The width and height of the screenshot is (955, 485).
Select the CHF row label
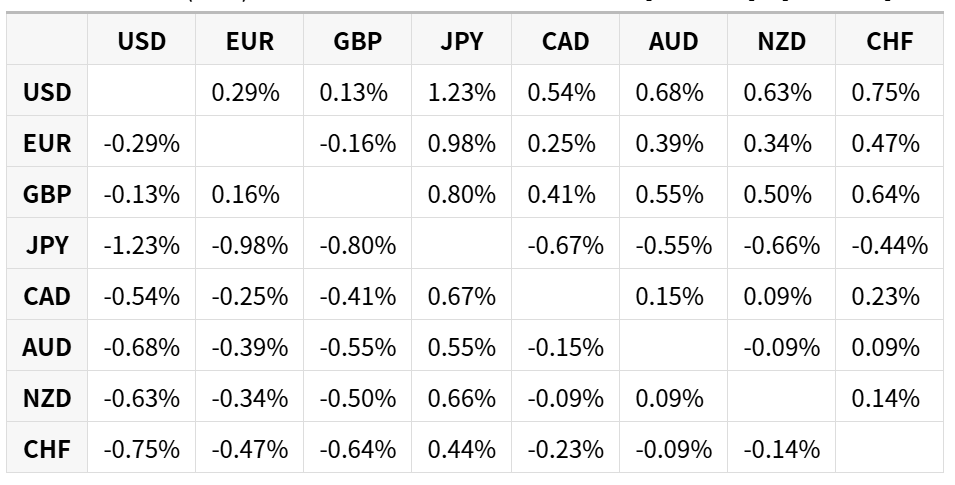[x=47, y=448]
